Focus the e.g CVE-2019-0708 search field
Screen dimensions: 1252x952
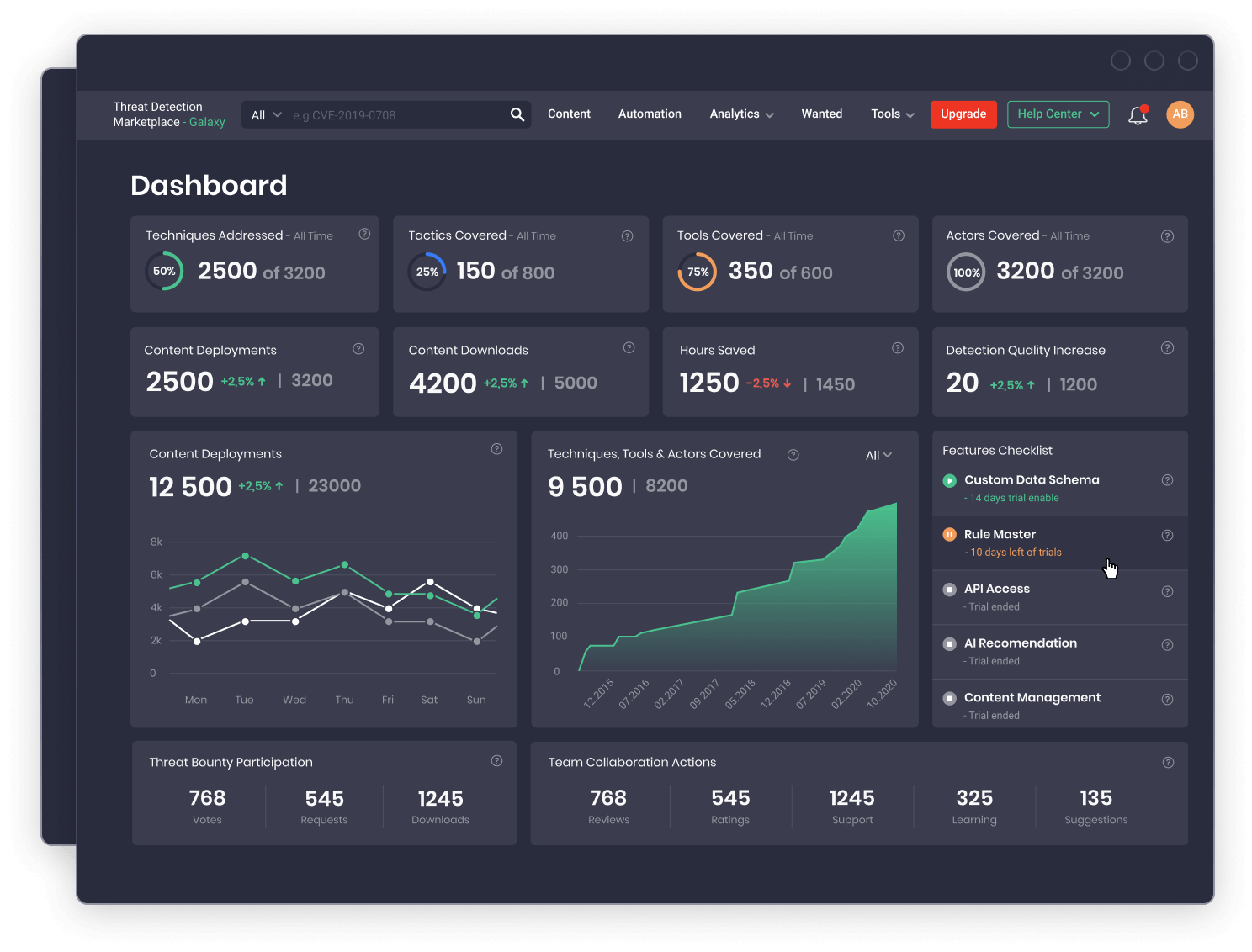(x=396, y=115)
